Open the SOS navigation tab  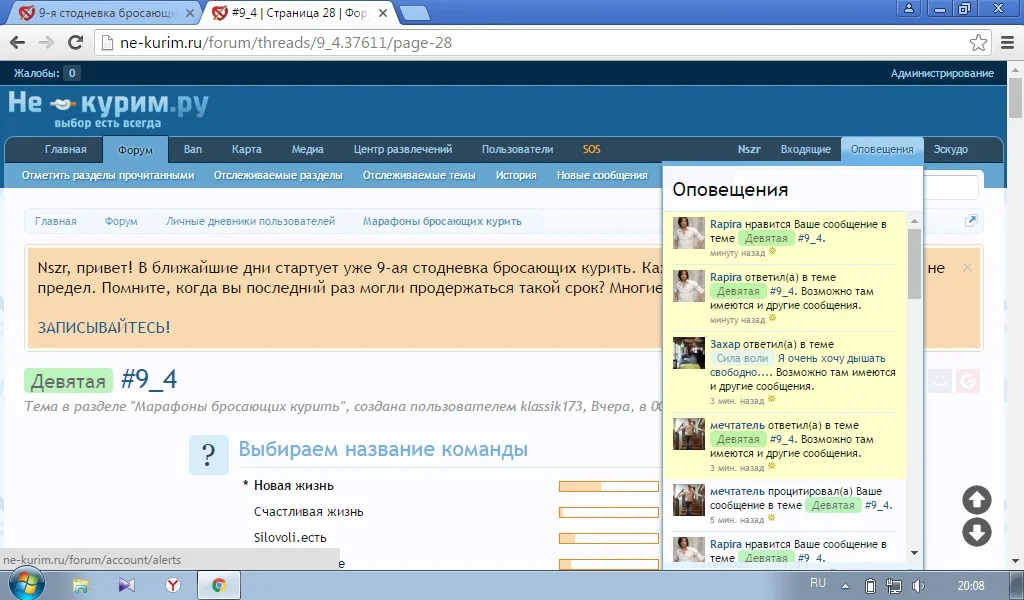click(x=592, y=149)
